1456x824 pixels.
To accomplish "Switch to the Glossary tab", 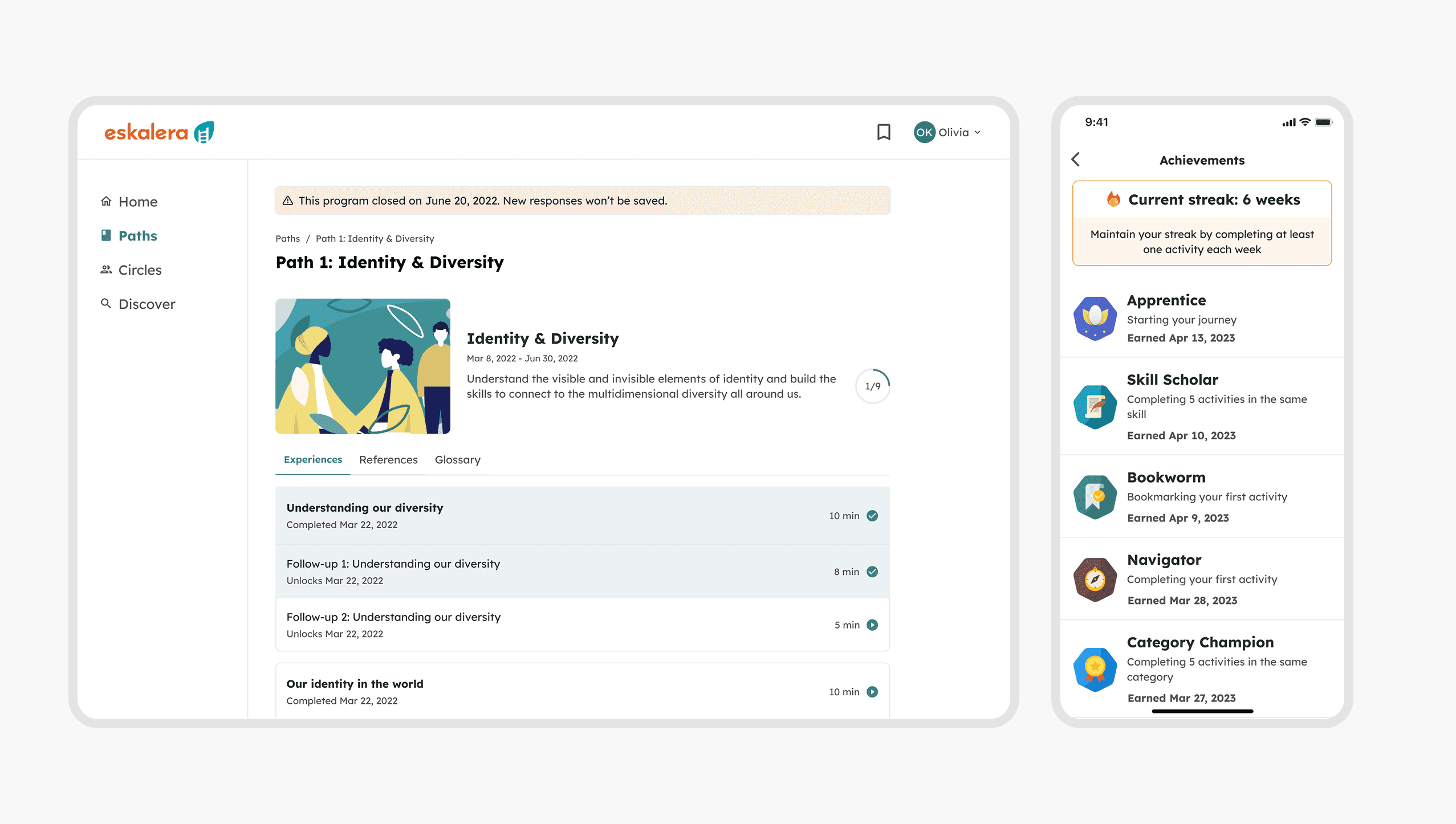I will (457, 459).
